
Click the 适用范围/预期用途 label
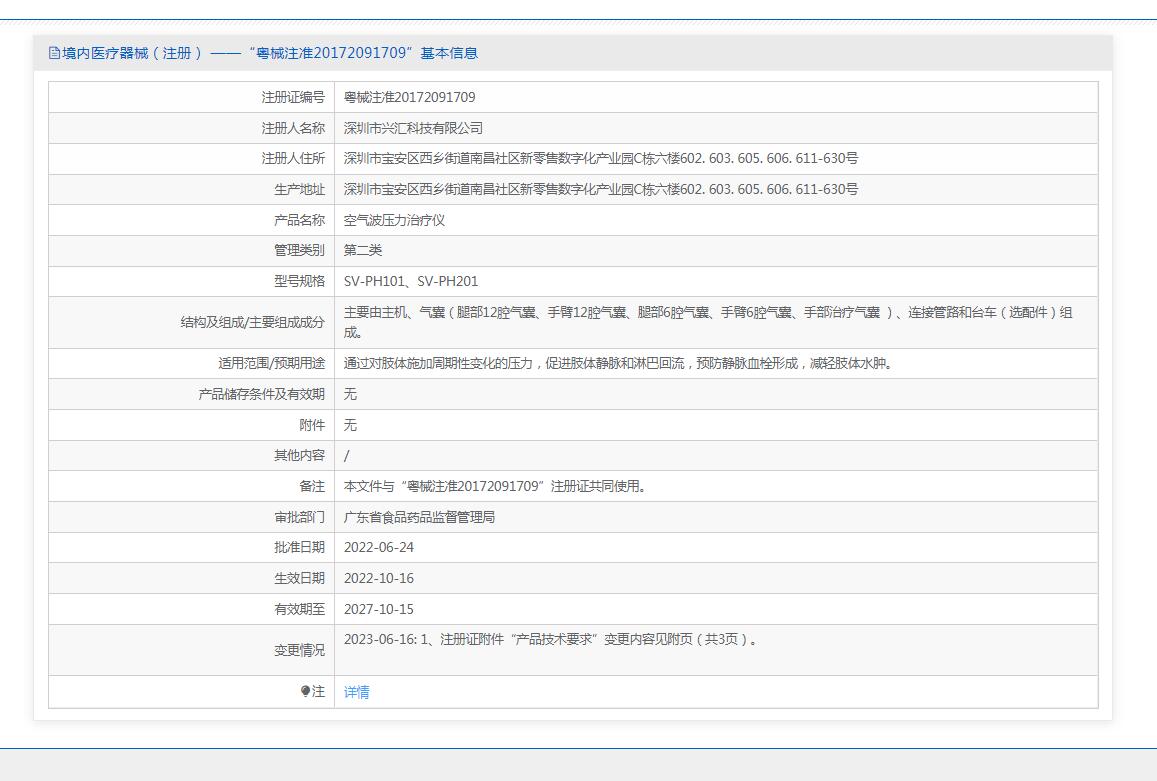[x=272, y=363]
